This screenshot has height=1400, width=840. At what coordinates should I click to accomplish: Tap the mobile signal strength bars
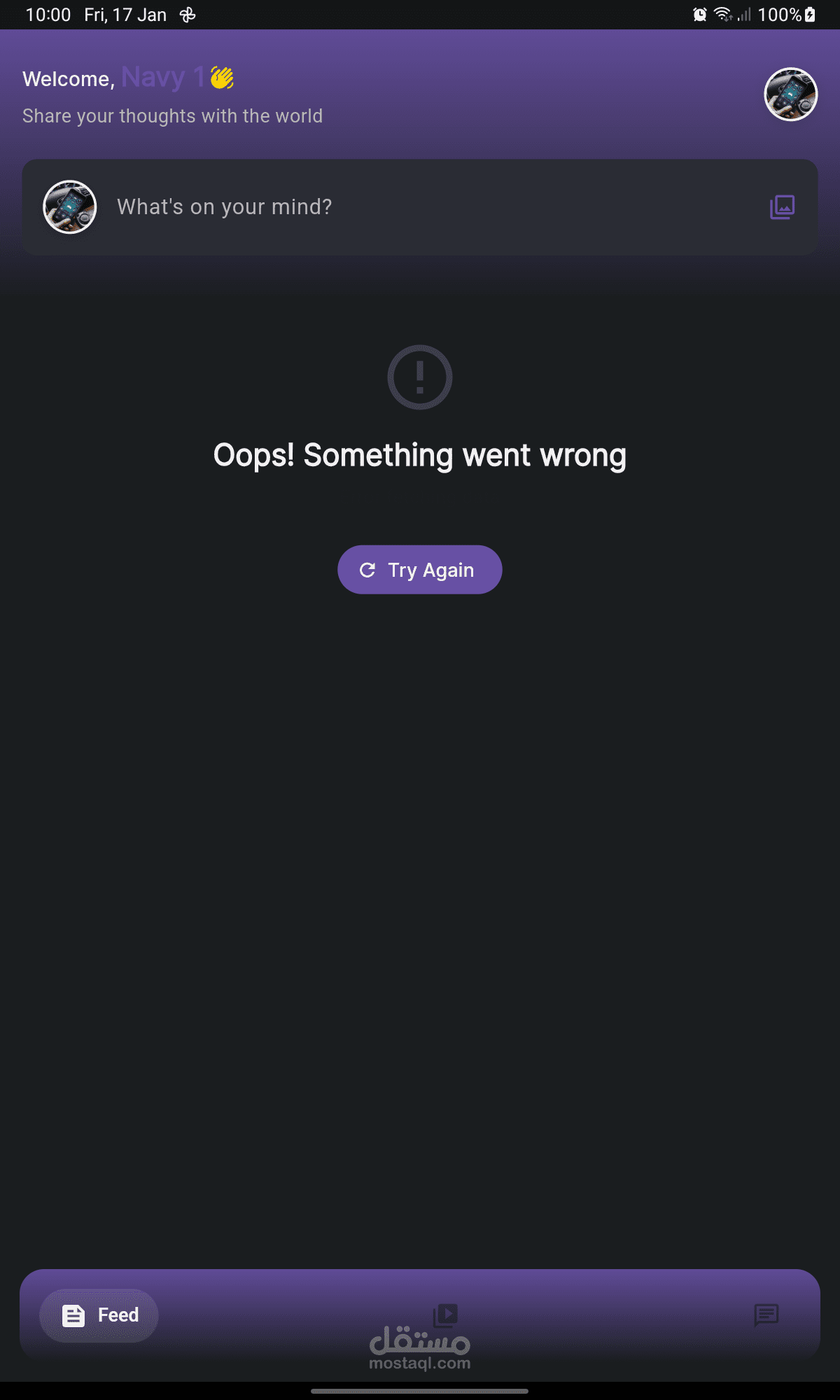744,15
